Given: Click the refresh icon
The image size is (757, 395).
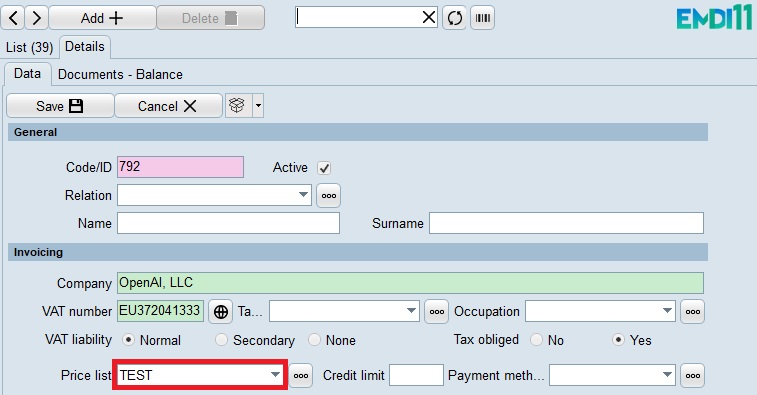Looking at the screenshot, I should [x=454, y=18].
